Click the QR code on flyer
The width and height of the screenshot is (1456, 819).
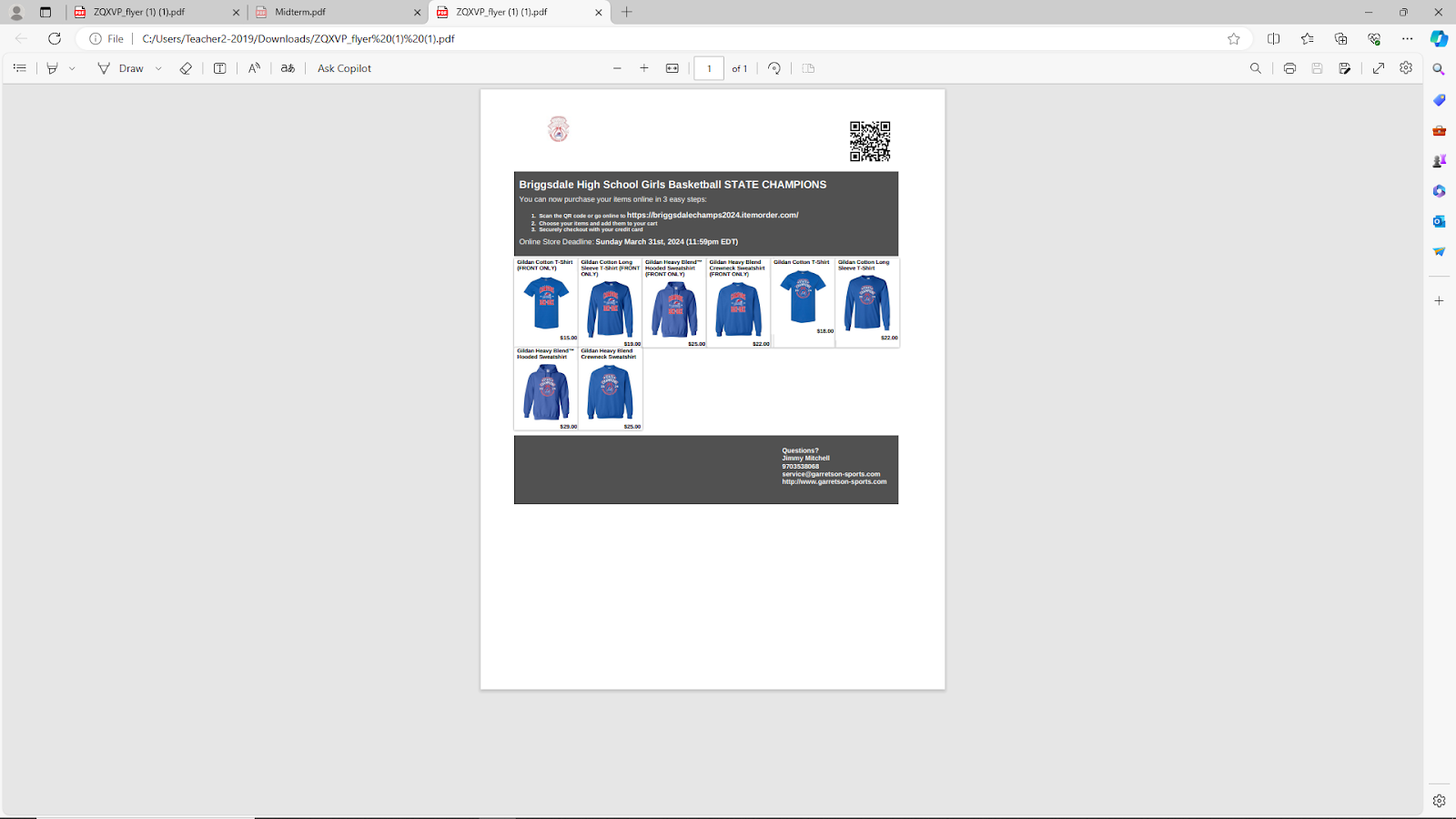click(x=870, y=141)
